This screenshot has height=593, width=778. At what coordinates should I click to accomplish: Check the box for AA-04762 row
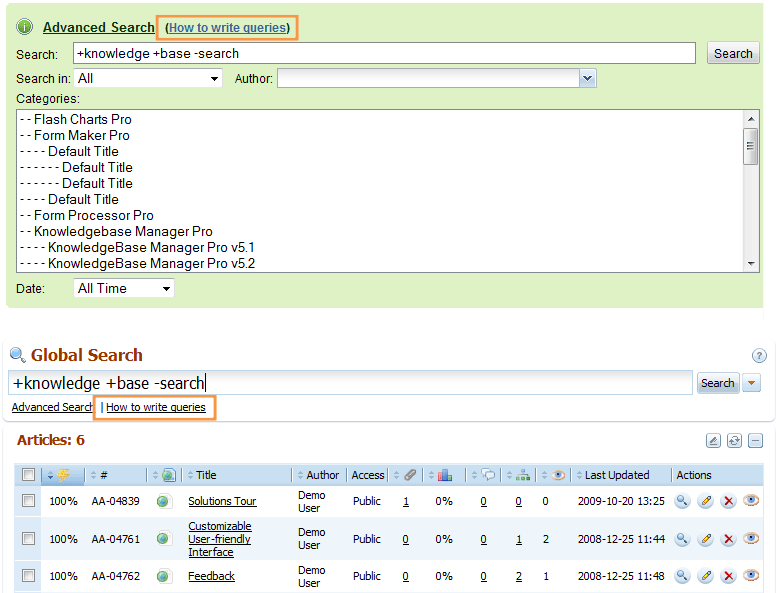pos(28,576)
